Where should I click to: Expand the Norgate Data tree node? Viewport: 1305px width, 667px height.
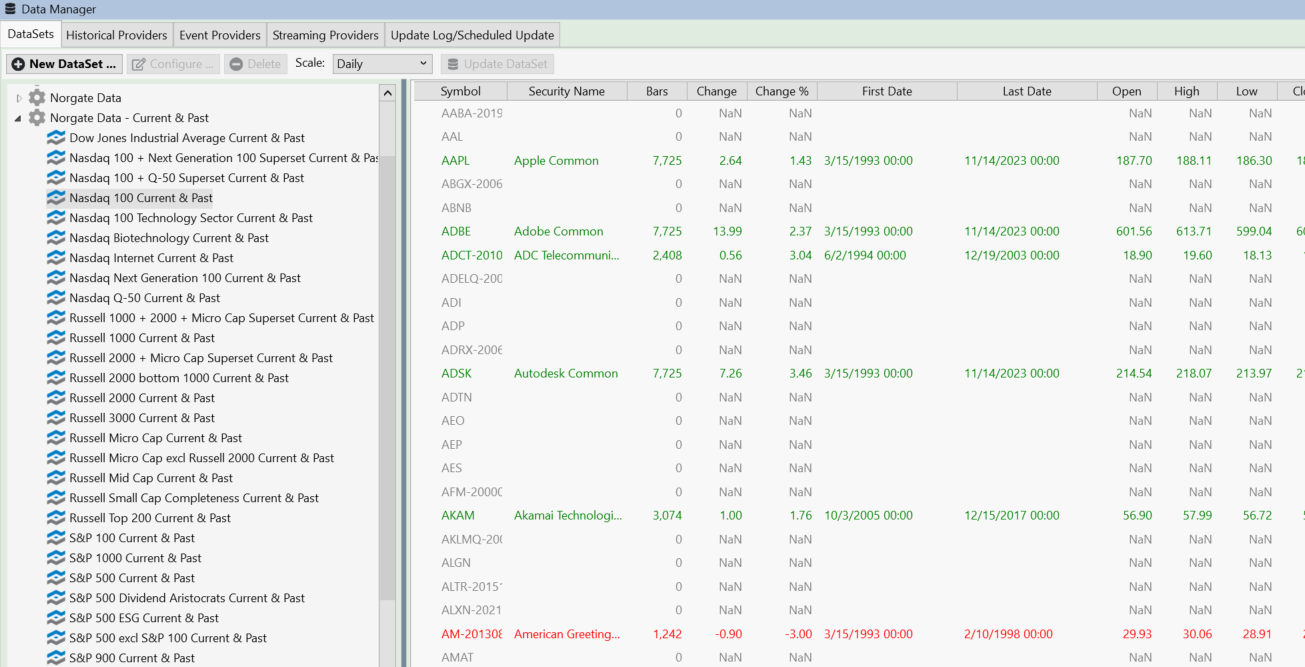(x=18, y=98)
